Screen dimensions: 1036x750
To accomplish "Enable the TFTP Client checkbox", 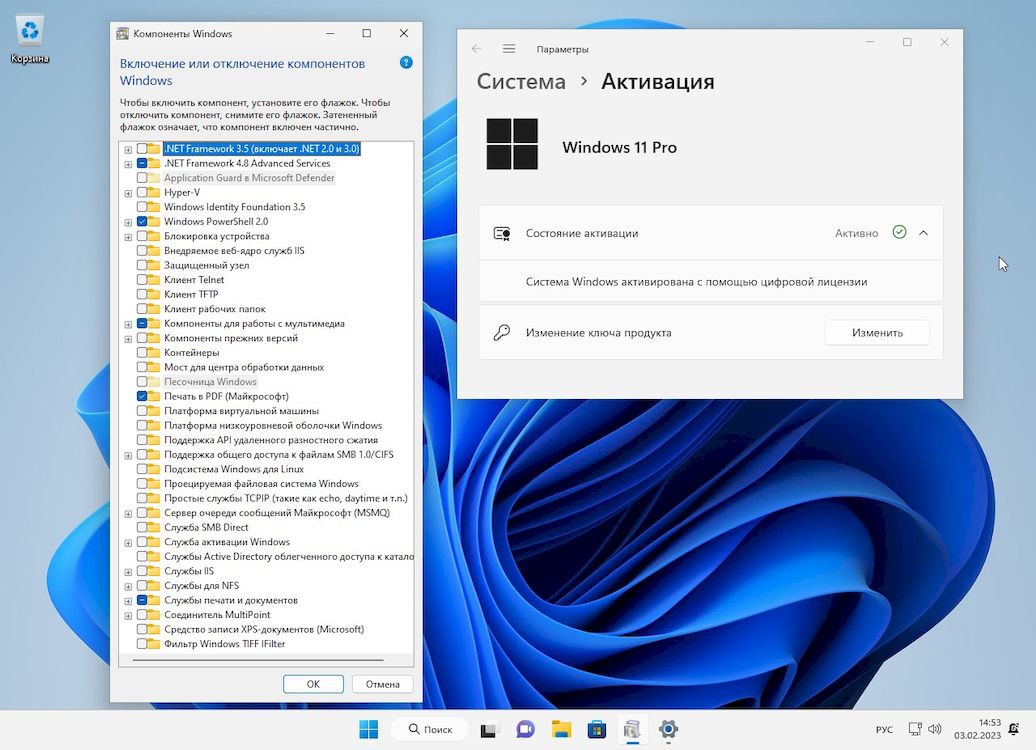I will (x=142, y=294).
